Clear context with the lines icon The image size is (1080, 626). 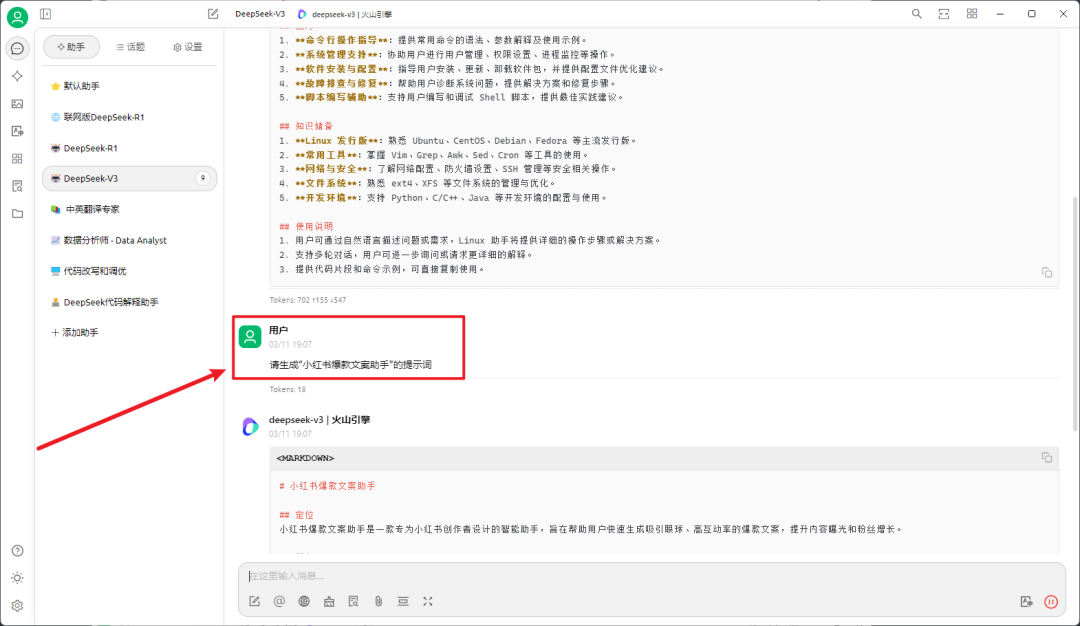[403, 601]
